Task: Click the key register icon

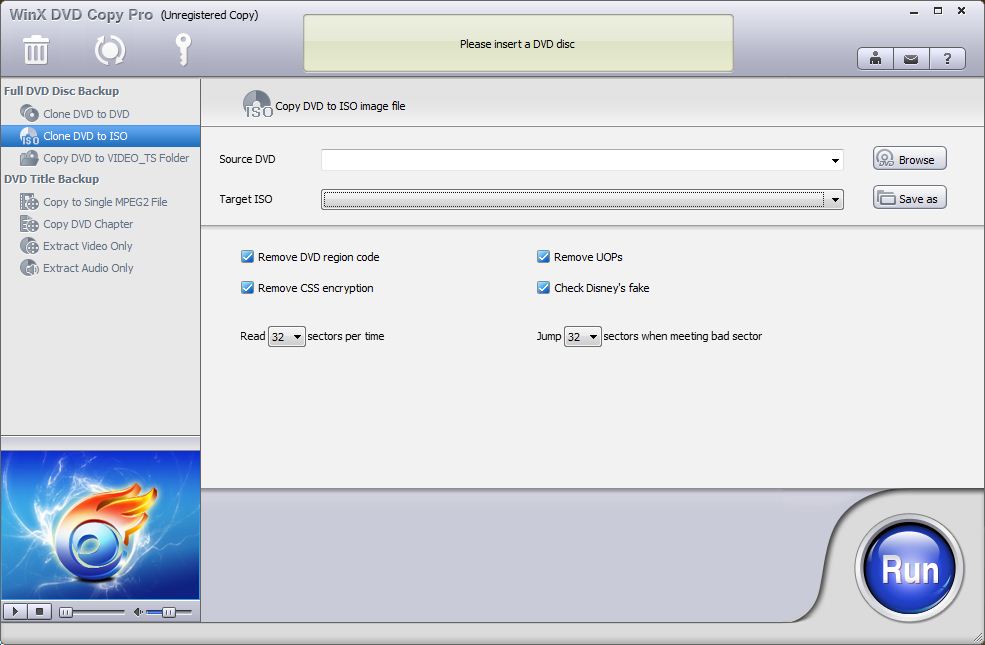Action: tap(183, 50)
